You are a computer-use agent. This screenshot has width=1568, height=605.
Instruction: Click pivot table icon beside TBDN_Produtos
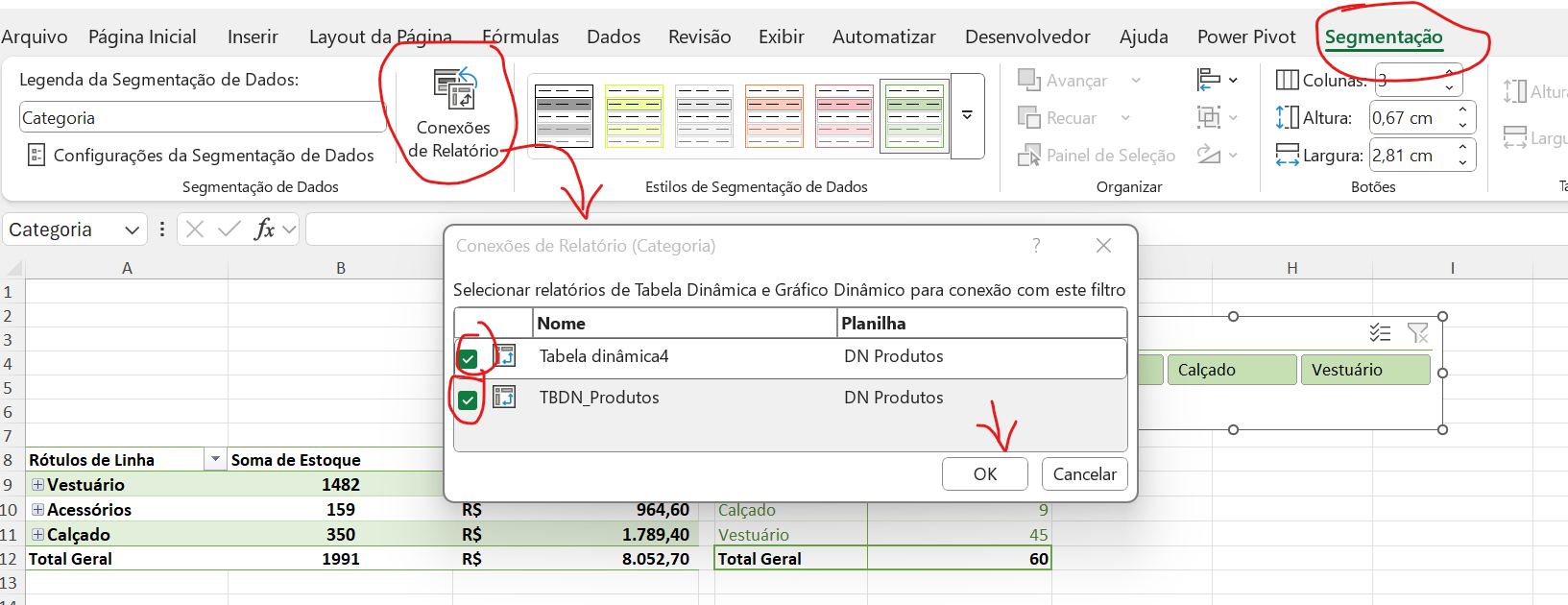tap(505, 397)
